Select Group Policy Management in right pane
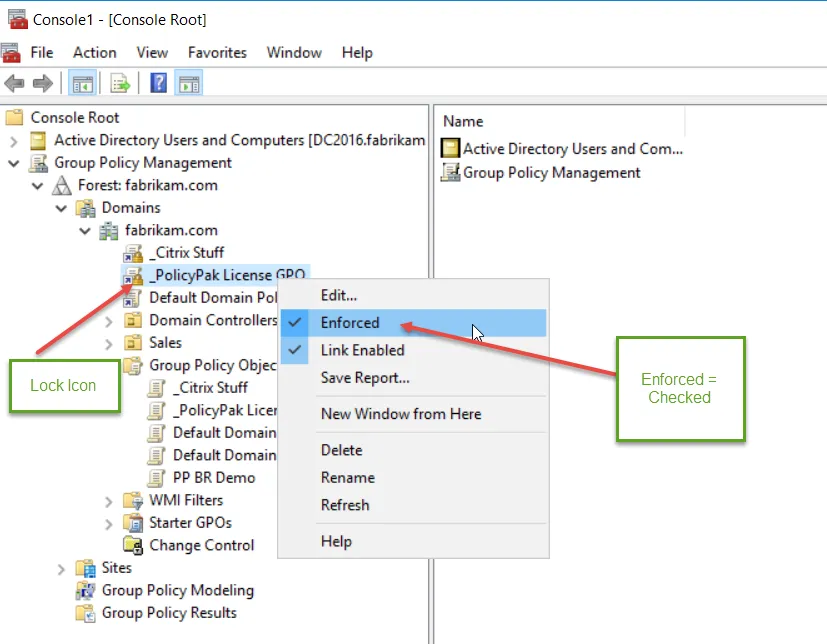 (x=551, y=173)
